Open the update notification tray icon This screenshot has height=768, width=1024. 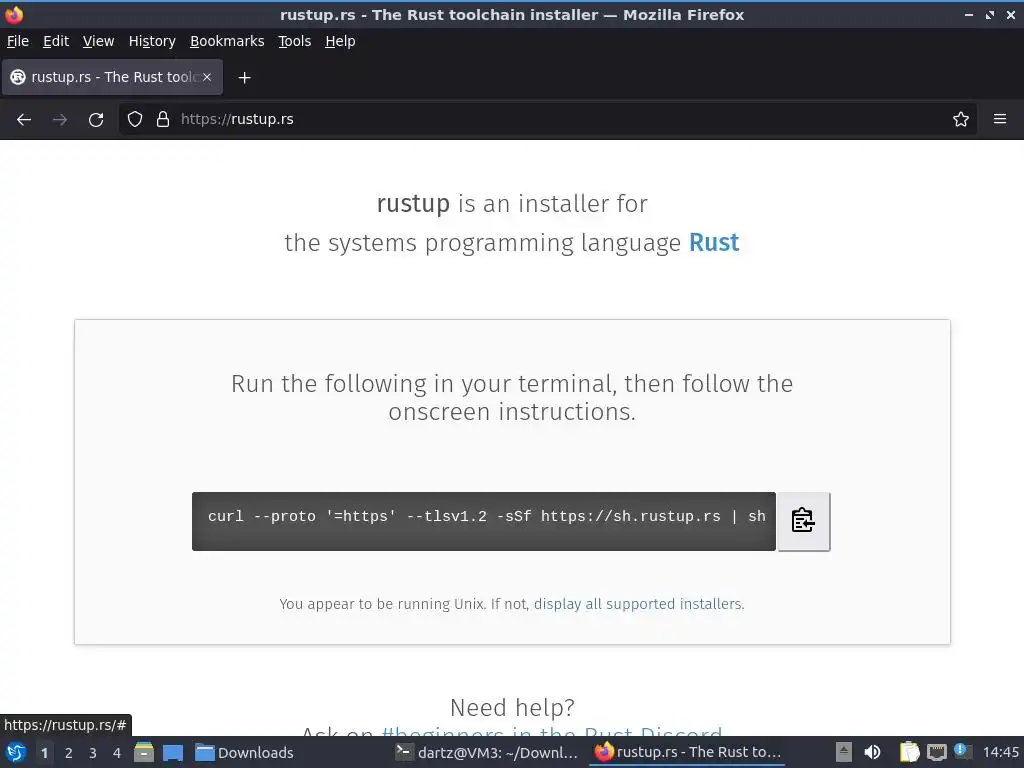(x=961, y=751)
